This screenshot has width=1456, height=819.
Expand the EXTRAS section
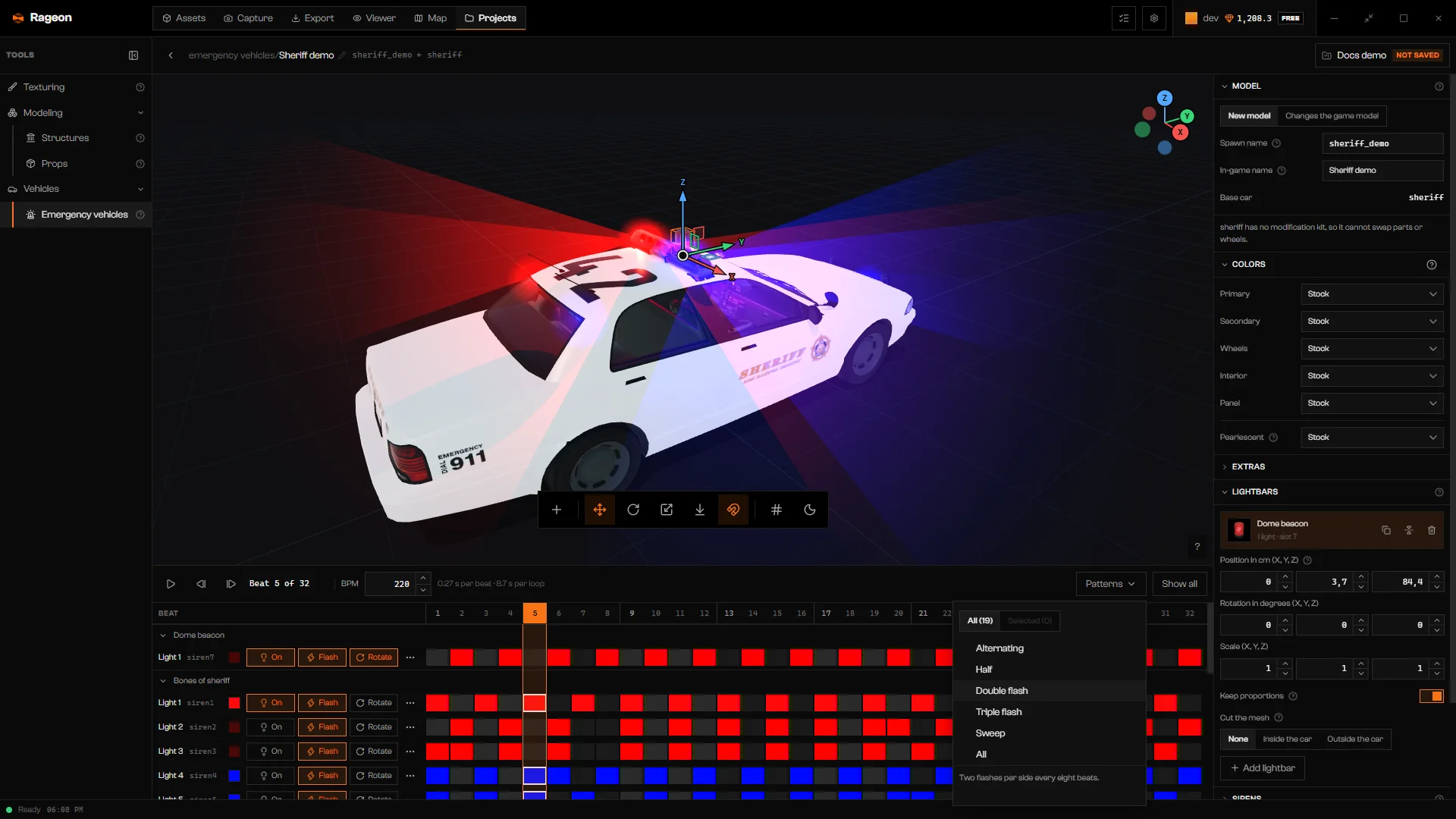click(1247, 467)
